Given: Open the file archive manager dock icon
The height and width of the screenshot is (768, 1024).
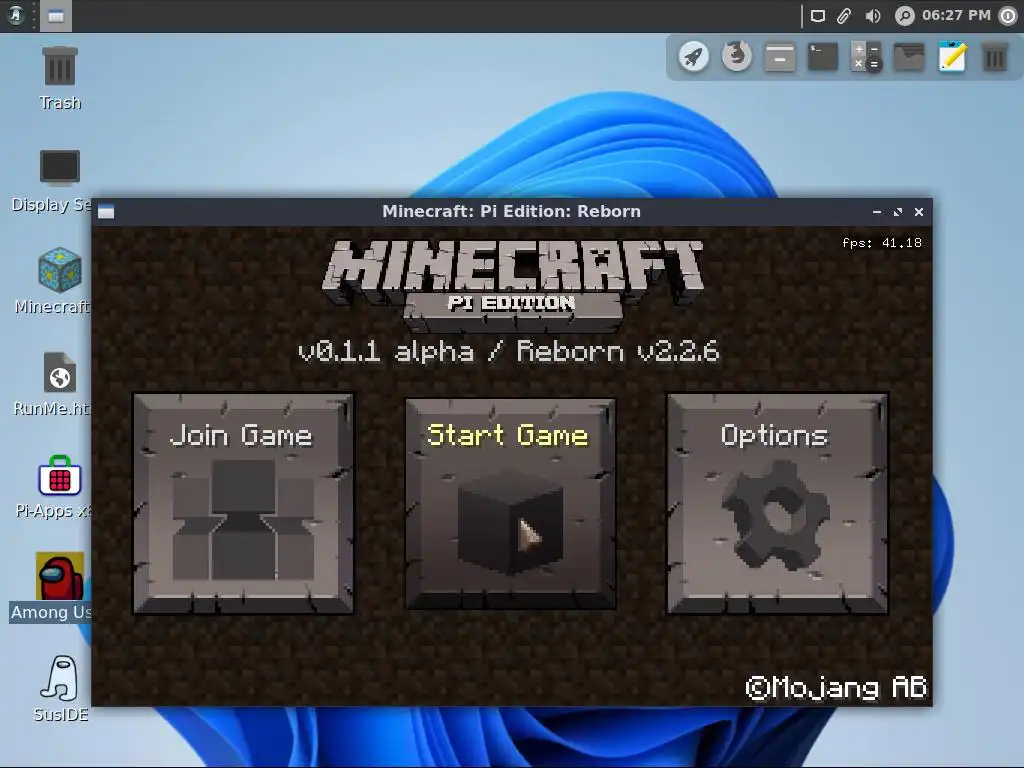Looking at the screenshot, I should point(780,57).
